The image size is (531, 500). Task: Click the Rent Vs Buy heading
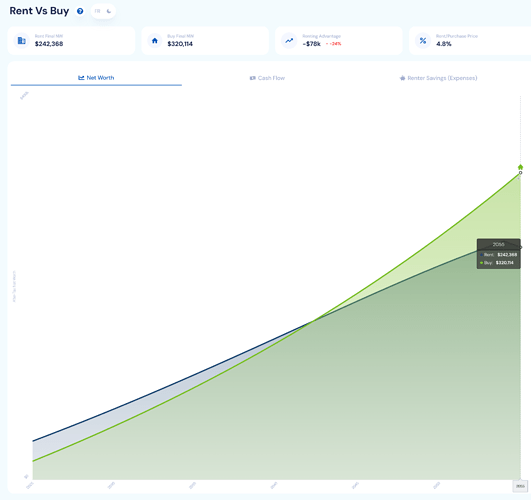point(39,11)
